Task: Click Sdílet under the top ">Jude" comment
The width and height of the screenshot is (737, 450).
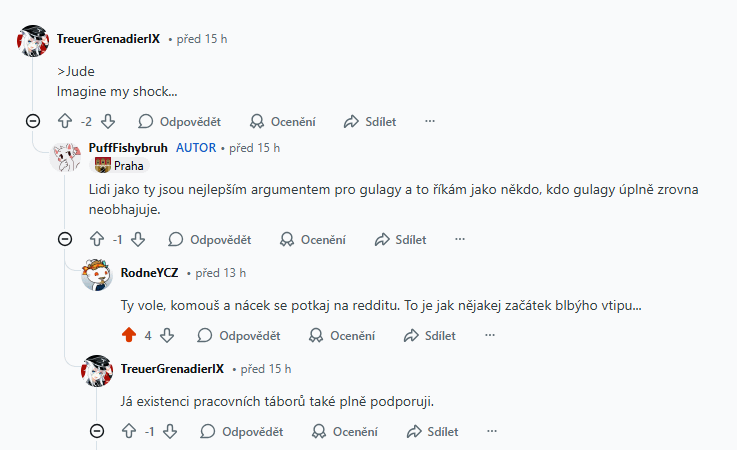Action: click(x=370, y=121)
